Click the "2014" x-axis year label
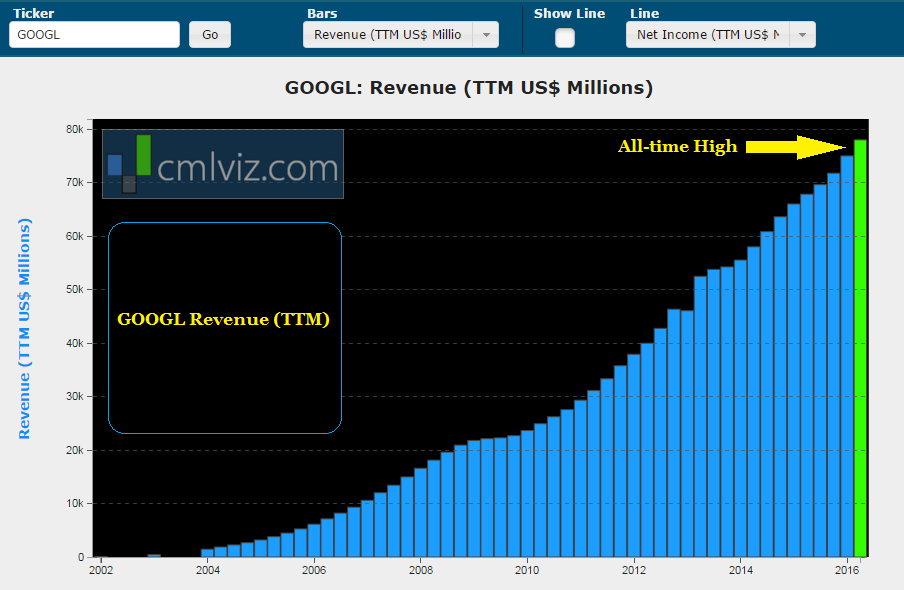This screenshot has width=904, height=590. [x=741, y=570]
